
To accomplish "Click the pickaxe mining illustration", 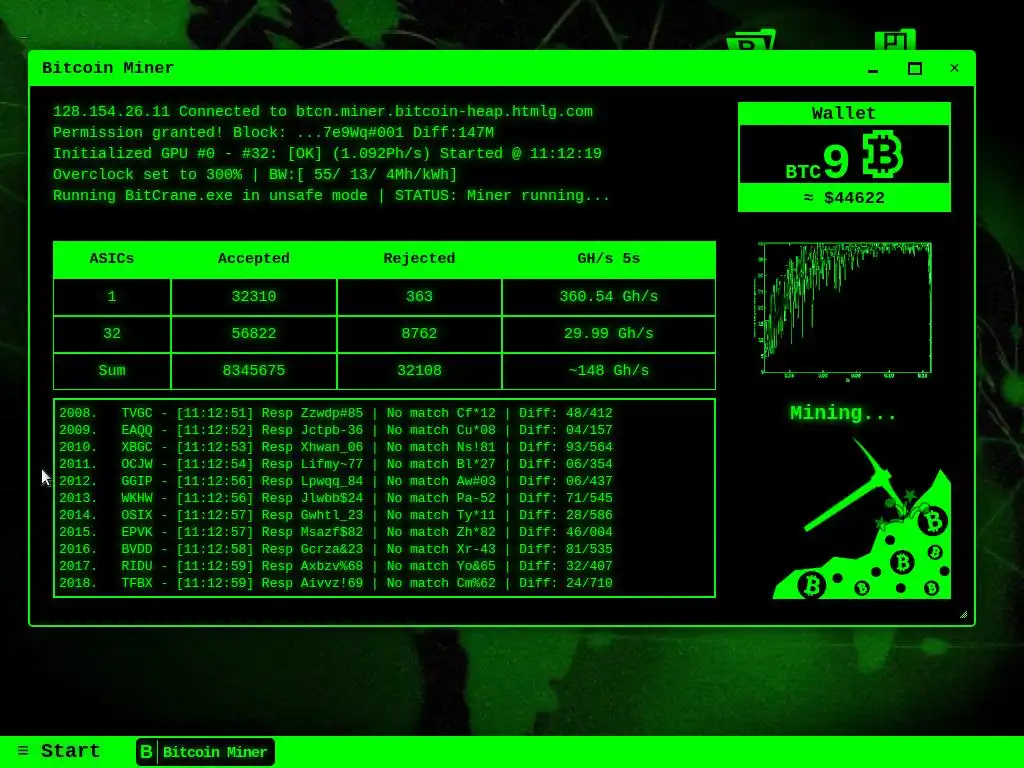I will [x=861, y=519].
